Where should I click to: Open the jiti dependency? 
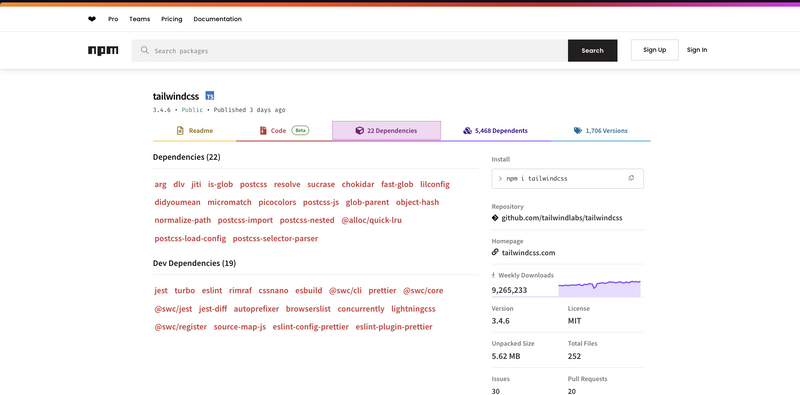click(x=196, y=184)
